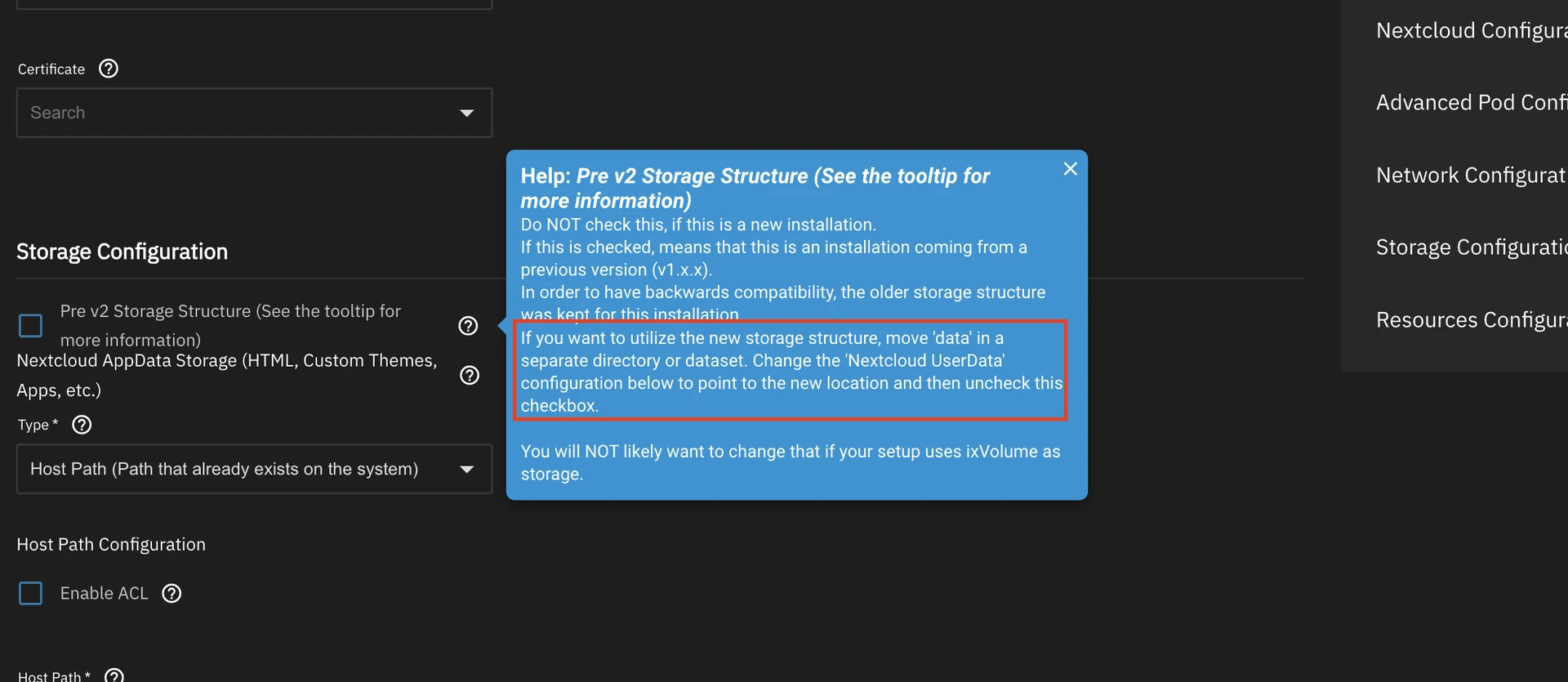Screen dimensions: 1568x682
Task: Open the Enable ACL help icon
Action: pyautogui.click(x=171, y=593)
